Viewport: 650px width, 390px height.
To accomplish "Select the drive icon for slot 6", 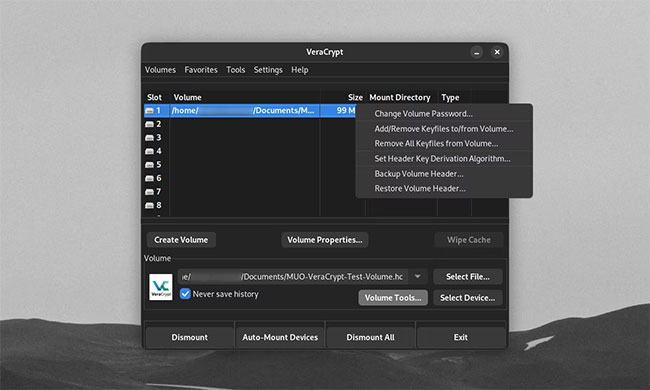I will tap(149, 178).
